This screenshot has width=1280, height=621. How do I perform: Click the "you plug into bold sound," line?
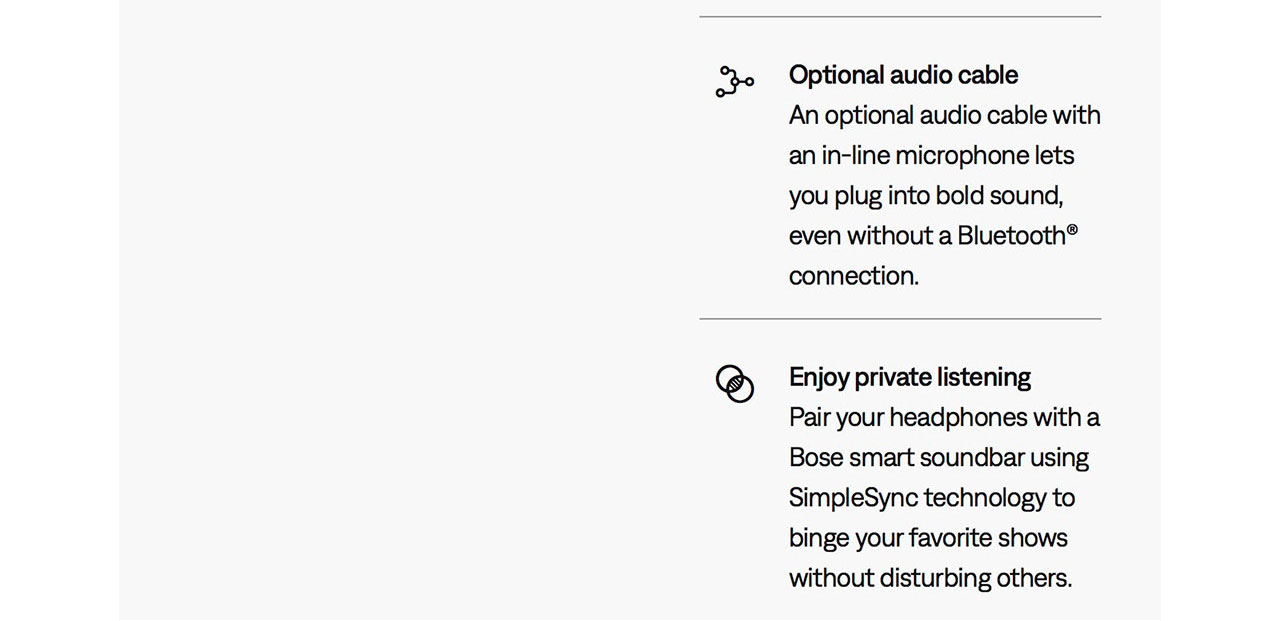pyautogui.click(x=925, y=196)
